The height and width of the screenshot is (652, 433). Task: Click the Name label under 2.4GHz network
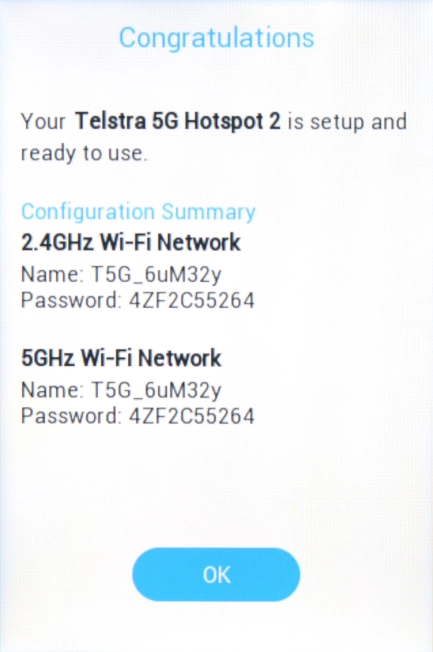click(52, 274)
